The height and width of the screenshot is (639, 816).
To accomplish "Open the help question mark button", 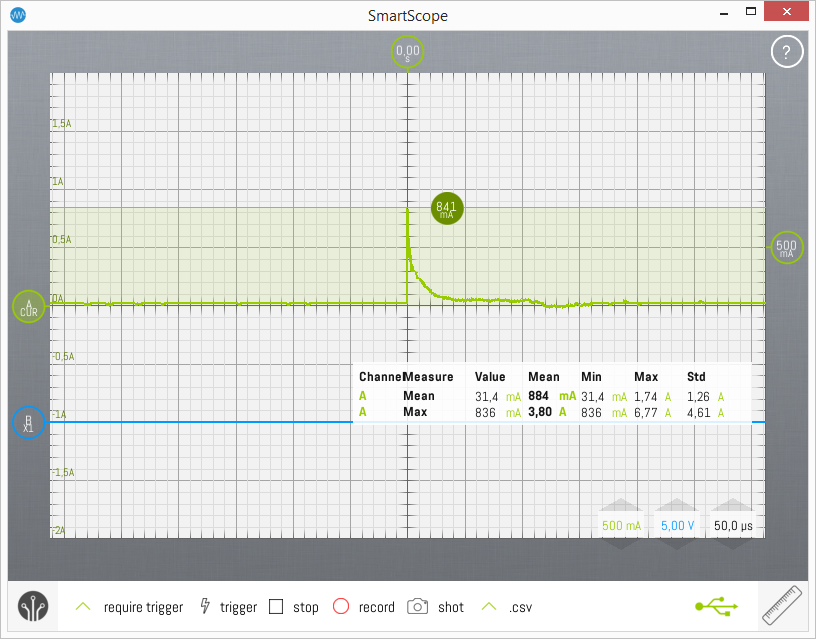I will point(786,52).
